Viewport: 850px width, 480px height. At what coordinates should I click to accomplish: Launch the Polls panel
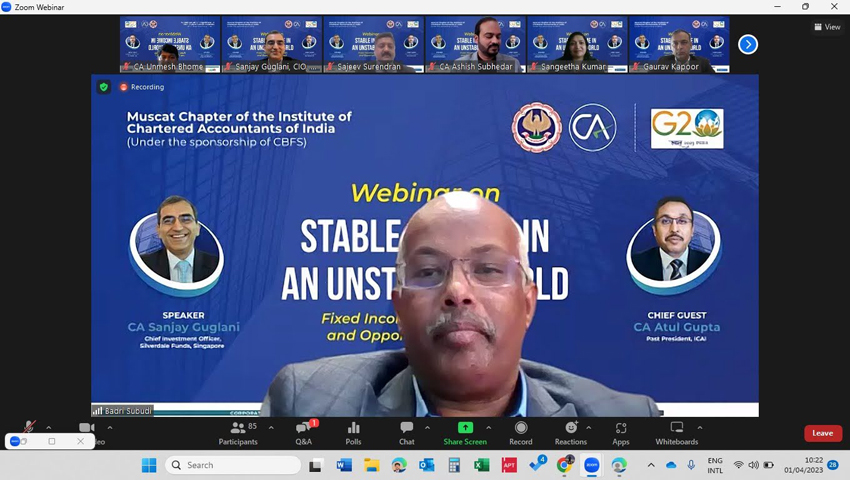pyautogui.click(x=353, y=432)
